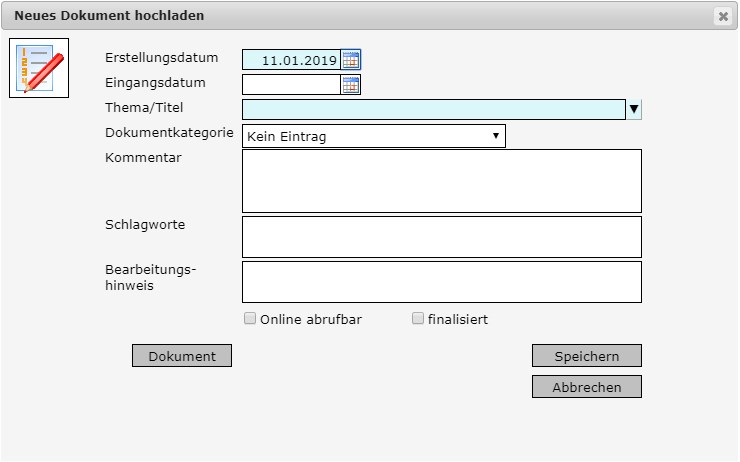Tick the finalisiert checkbox
The width and height of the screenshot is (740, 462).
click(418, 319)
